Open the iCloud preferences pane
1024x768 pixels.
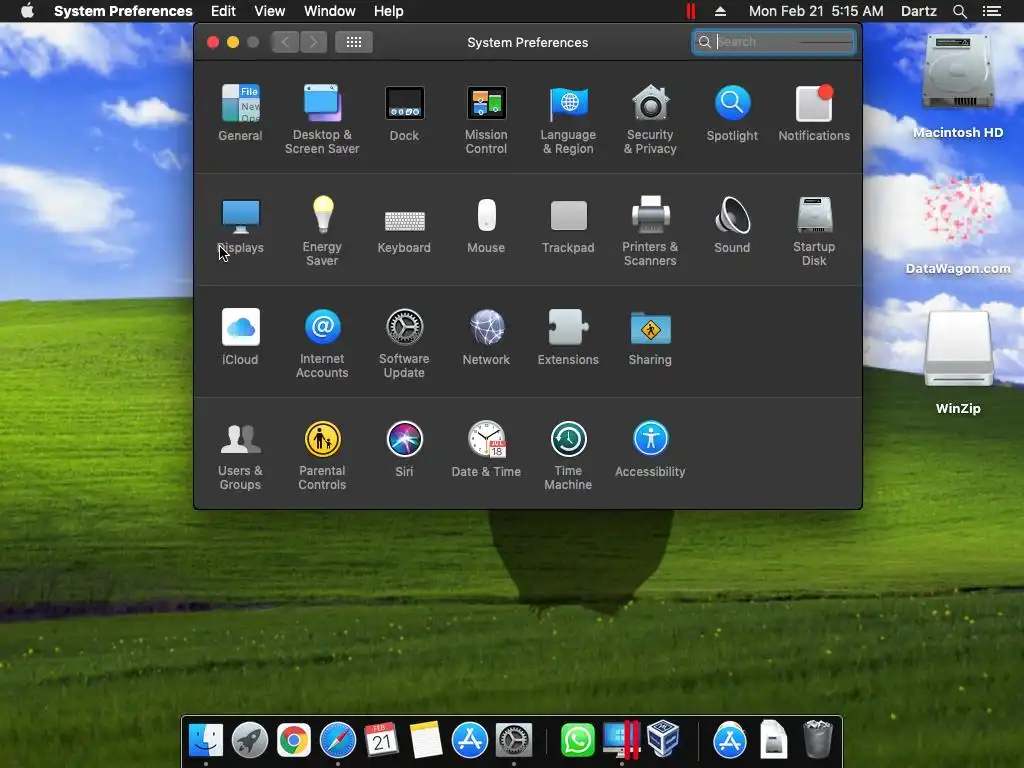coord(240,336)
